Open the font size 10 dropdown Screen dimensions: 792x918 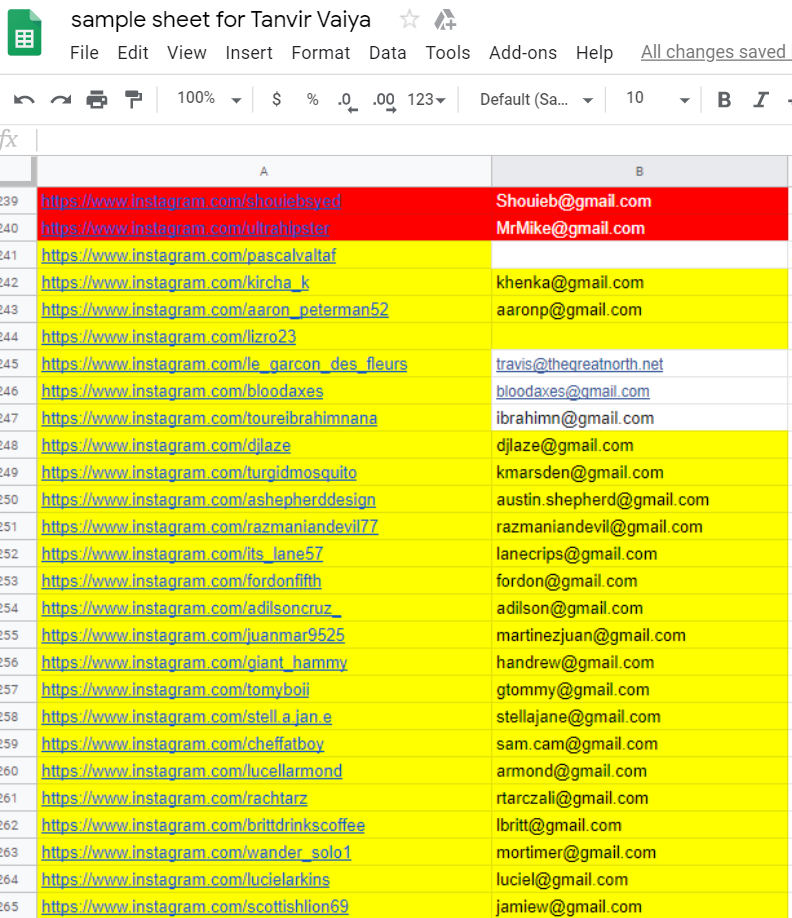(658, 99)
